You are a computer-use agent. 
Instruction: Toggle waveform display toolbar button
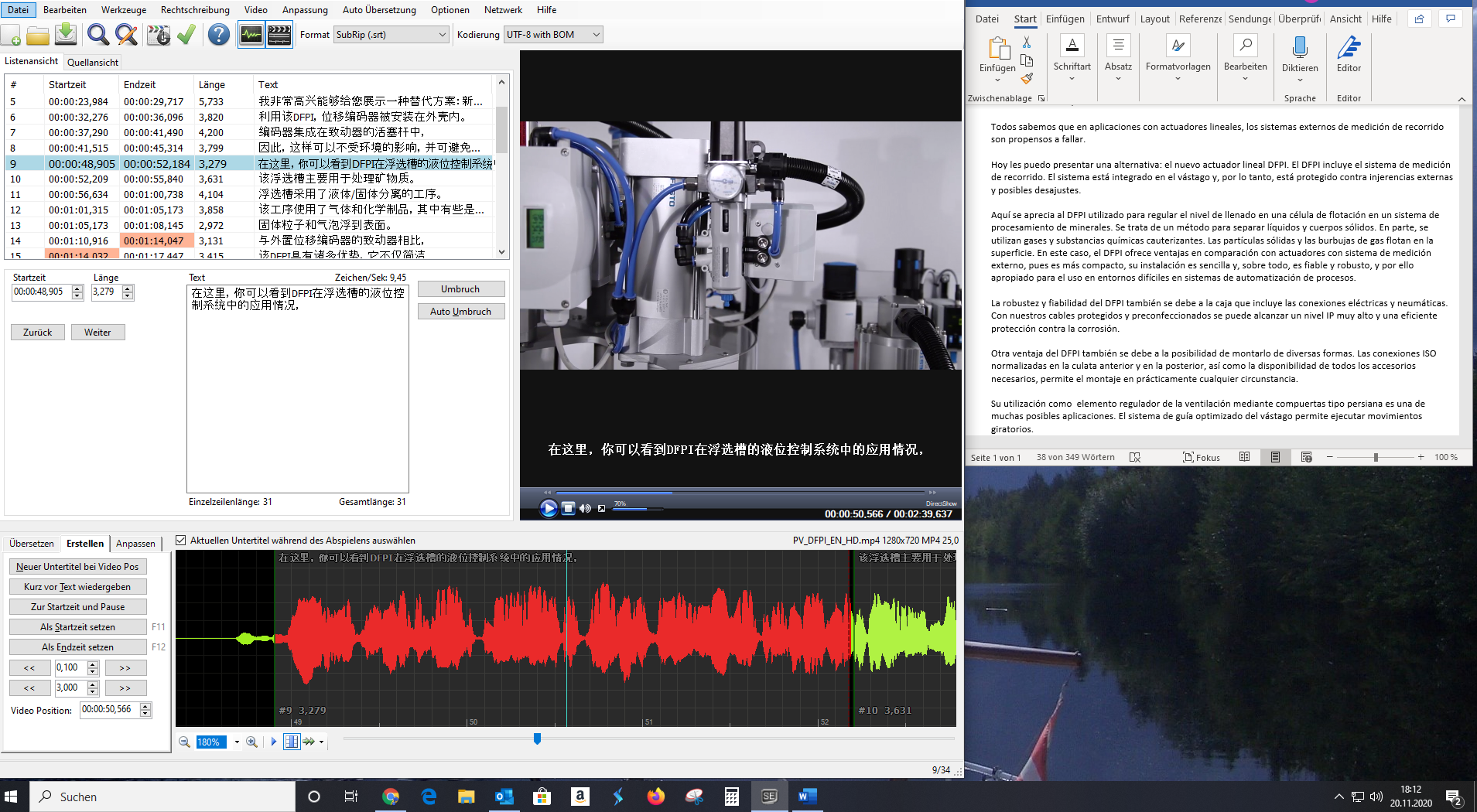(251, 35)
